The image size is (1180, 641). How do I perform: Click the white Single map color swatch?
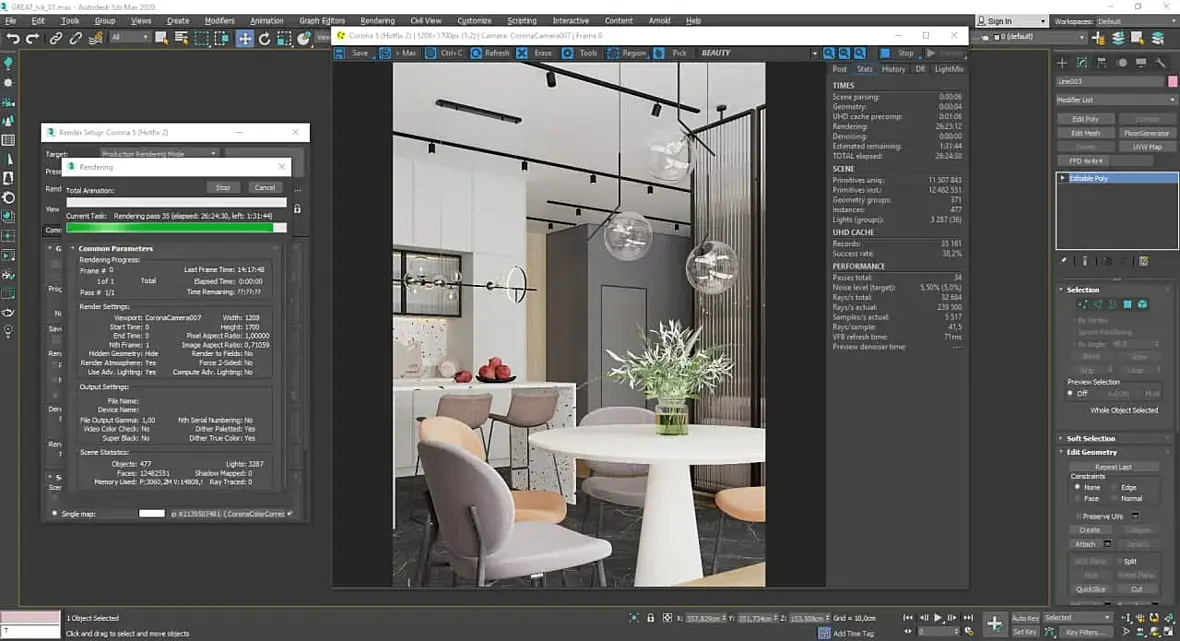(x=151, y=514)
